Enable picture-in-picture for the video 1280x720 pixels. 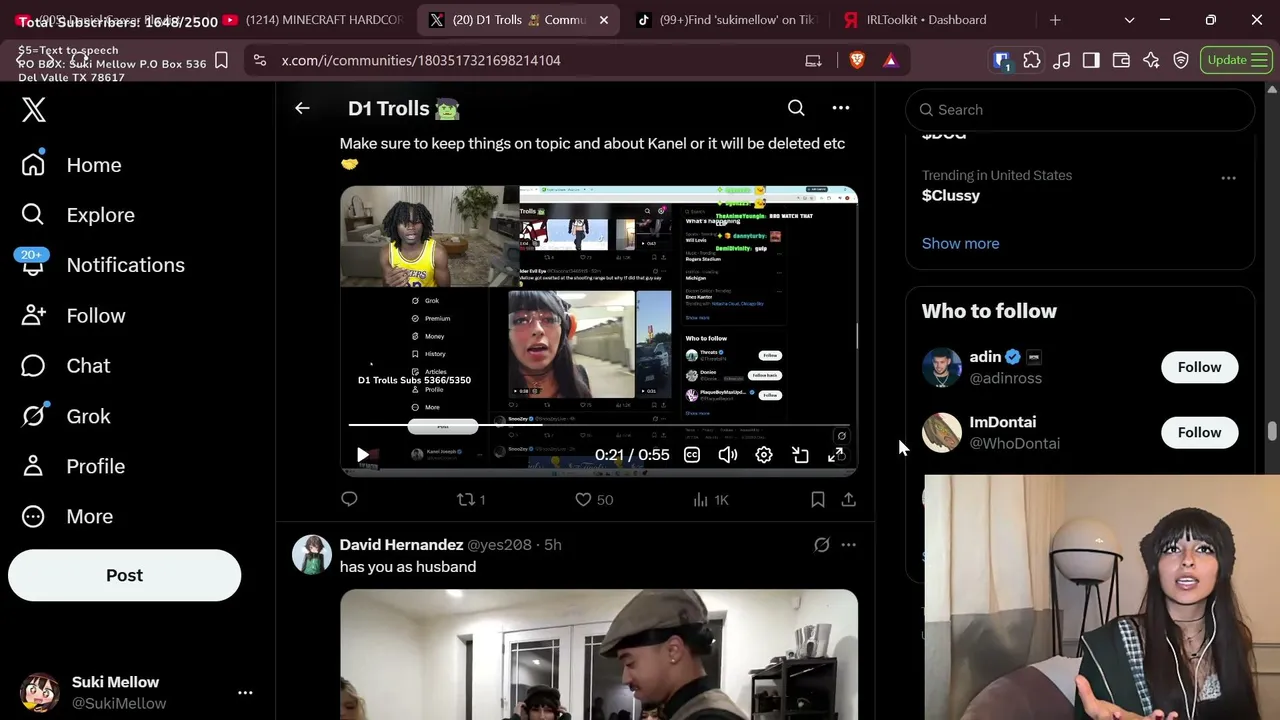point(800,455)
